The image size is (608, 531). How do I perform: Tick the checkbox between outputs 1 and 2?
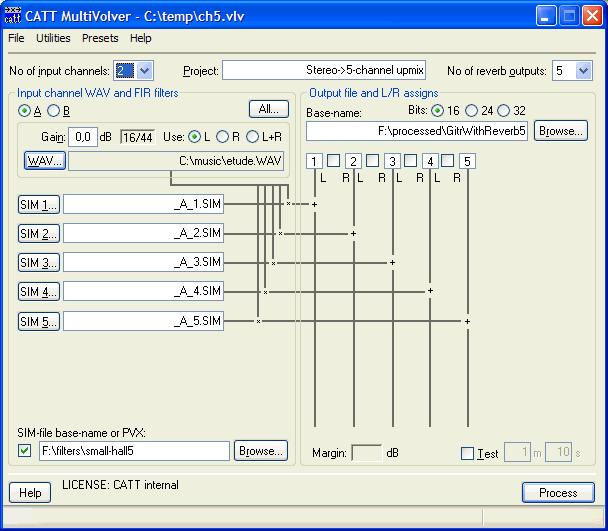333,160
